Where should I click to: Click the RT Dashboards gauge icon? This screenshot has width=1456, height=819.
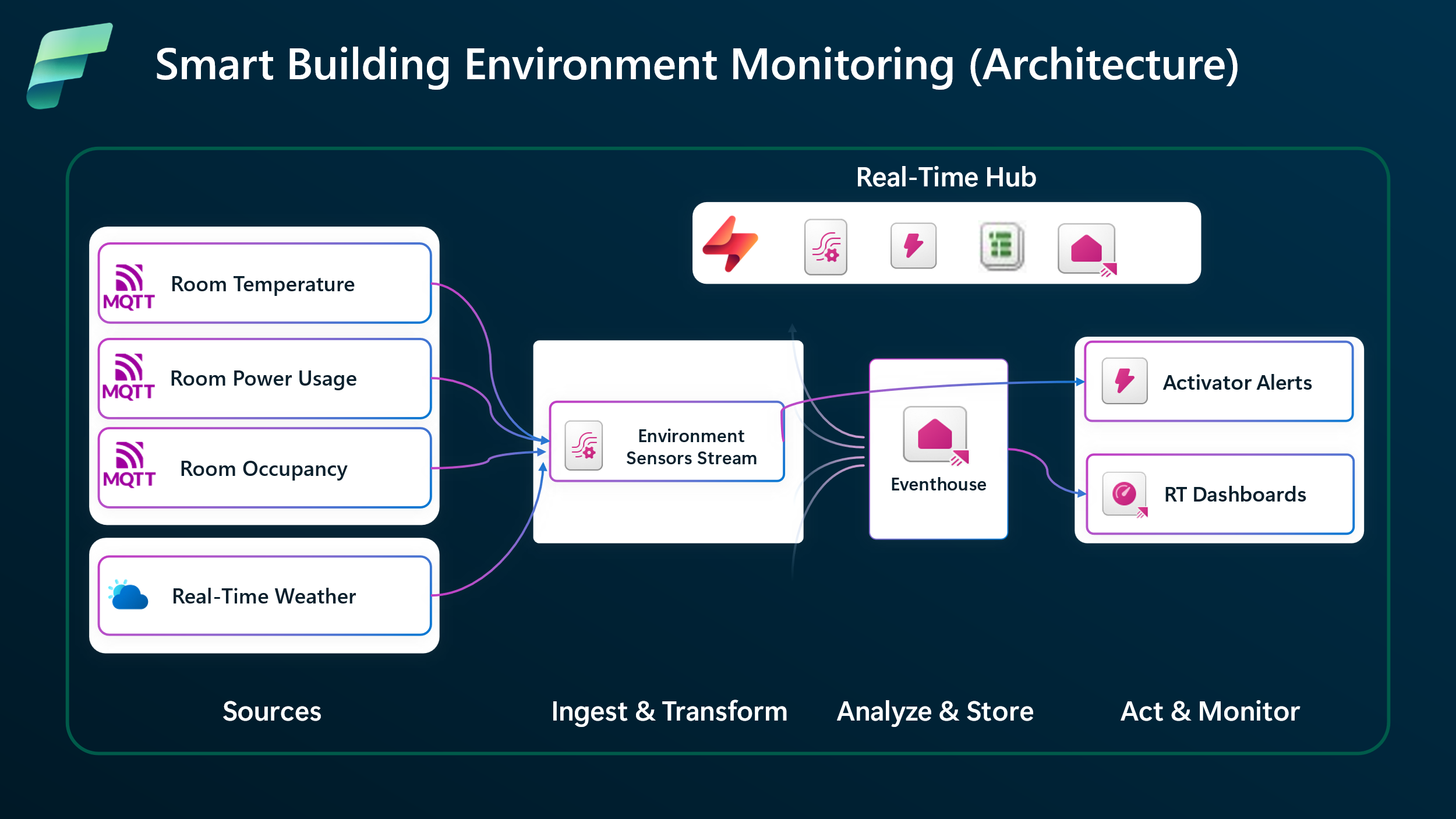click(1125, 495)
